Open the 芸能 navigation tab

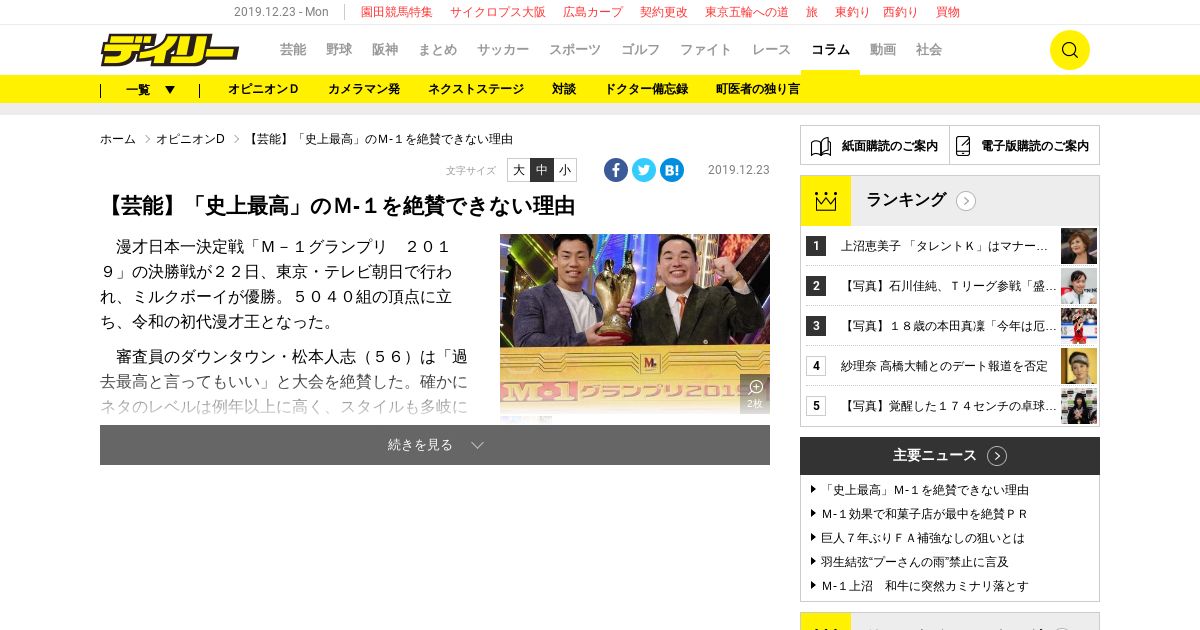coord(293,50)
